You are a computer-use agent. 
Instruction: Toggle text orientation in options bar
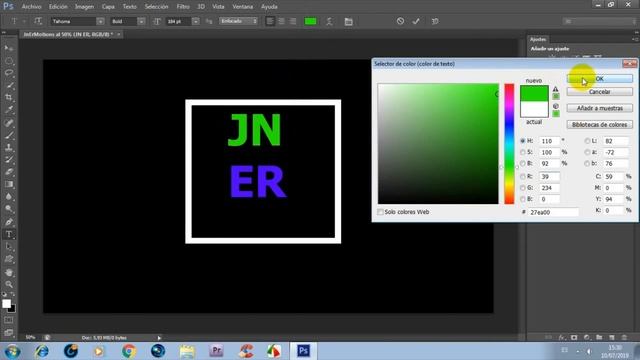[x=38, y=21]
